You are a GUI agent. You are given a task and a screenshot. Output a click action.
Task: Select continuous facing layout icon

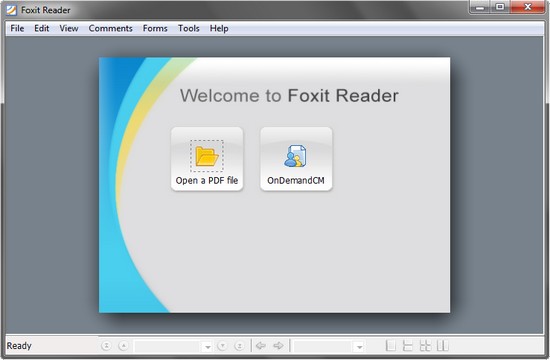pyautogui.click(x=425, y=346)
